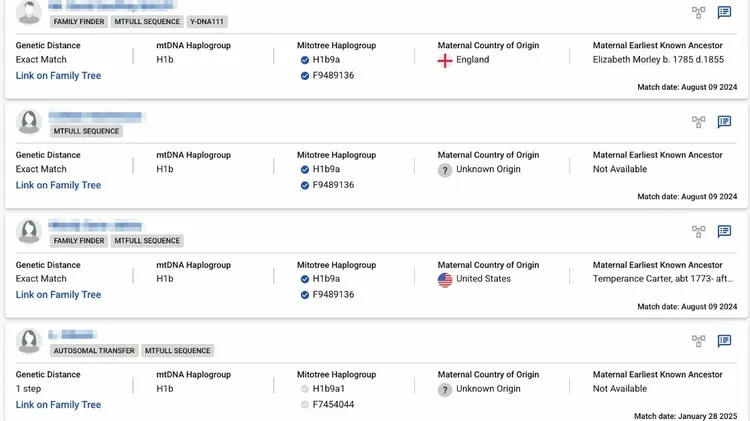Click the F7454044 haplogroup label
Screen dimensions: 750x421
(333, 405)
